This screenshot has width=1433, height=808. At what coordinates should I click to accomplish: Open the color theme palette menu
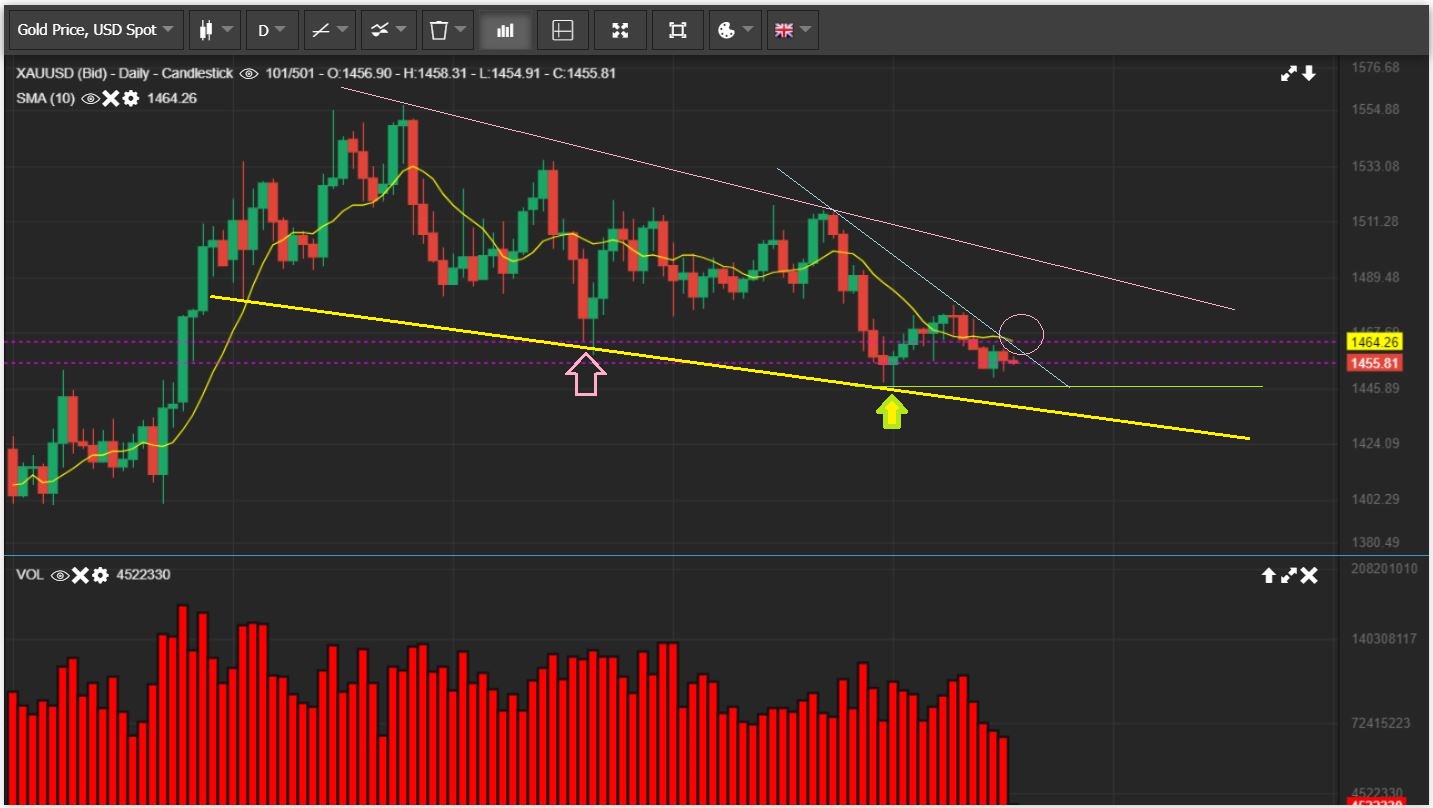tap(735, 30)
